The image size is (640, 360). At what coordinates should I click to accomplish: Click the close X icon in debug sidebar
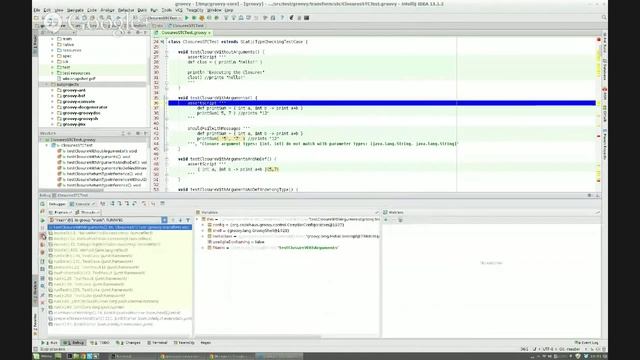click(43, 303)
